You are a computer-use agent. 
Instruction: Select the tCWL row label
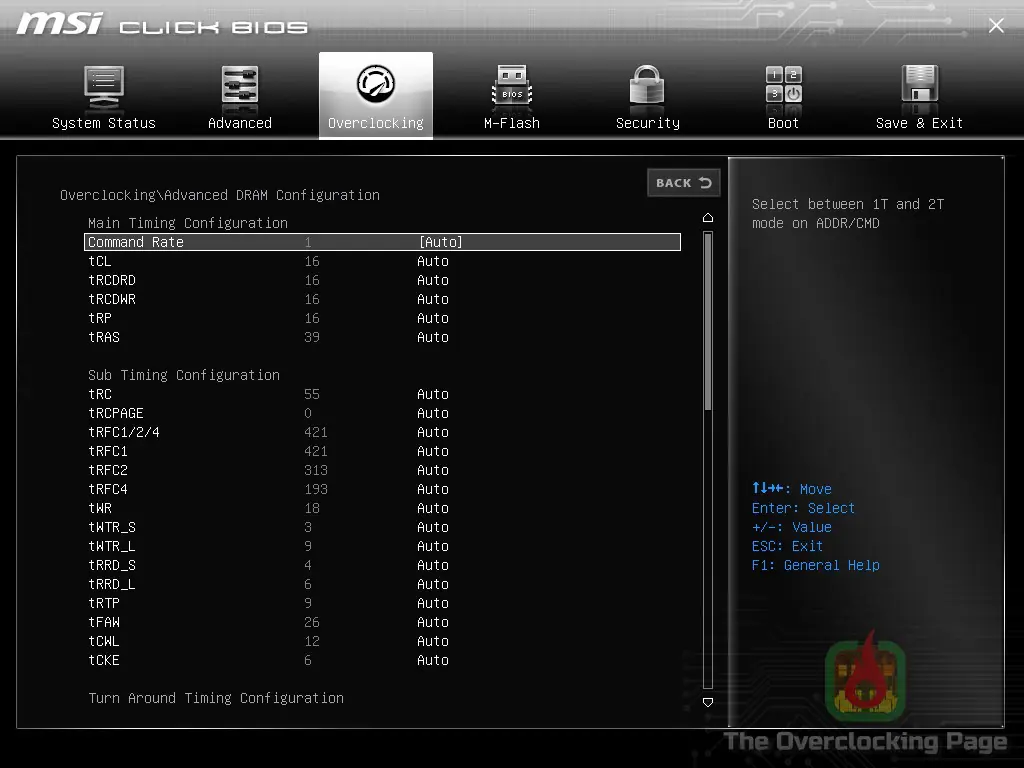pos(104,641)
